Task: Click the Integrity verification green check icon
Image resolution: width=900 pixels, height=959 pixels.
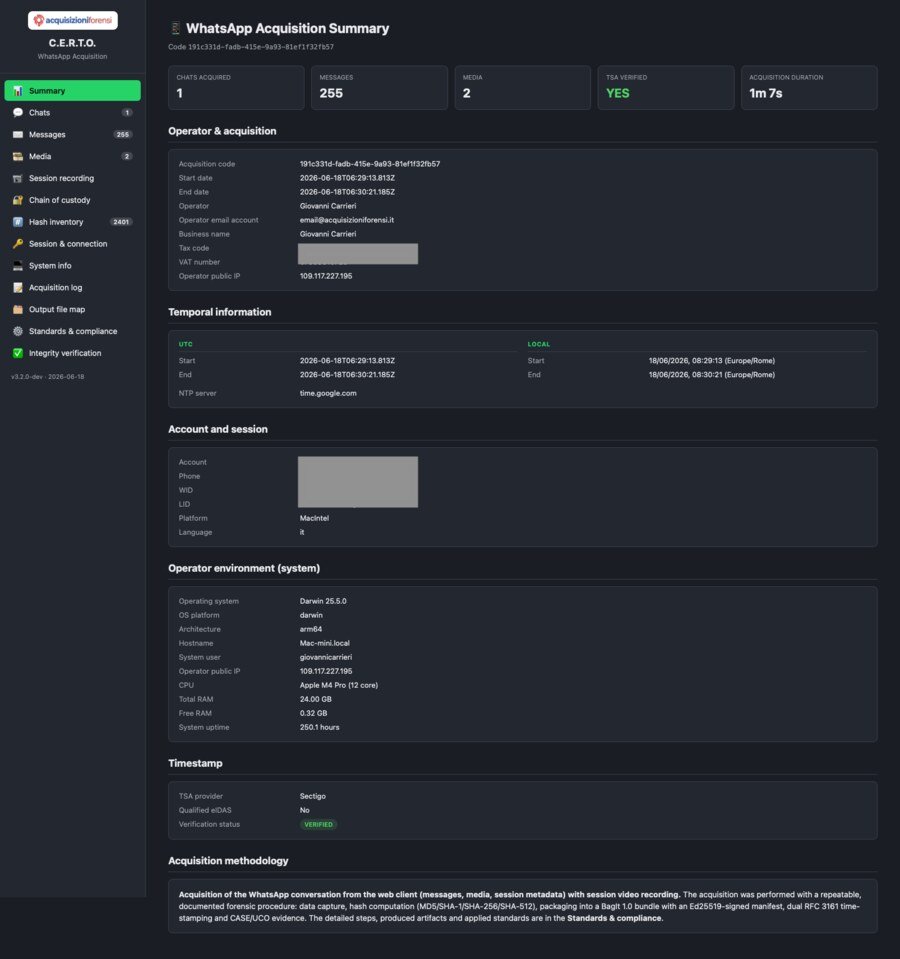Action: click(18, 353)
